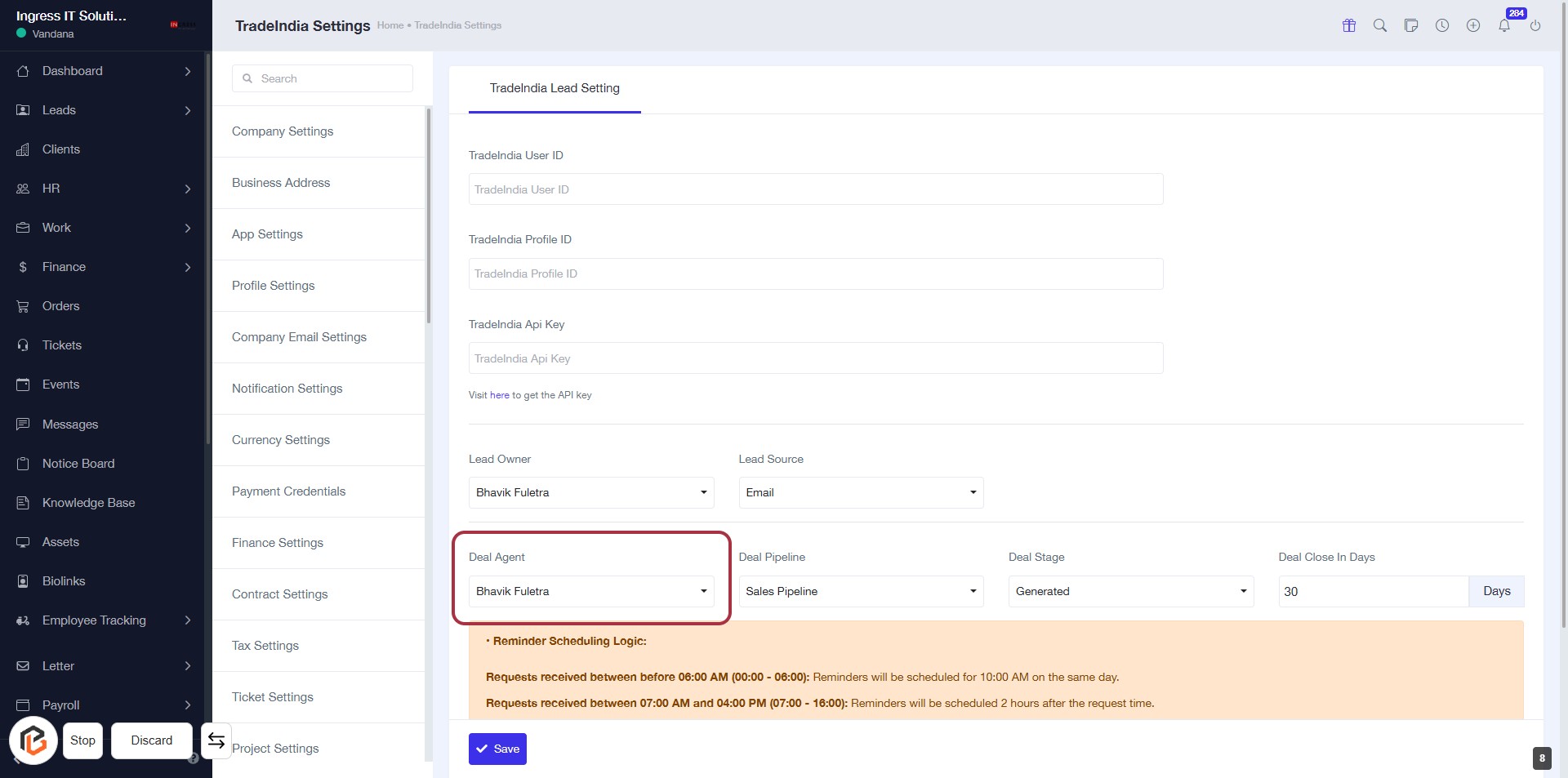Click the TradeIndia User ID input field
This screenshot has width=1568, height=778.
pos(815,189)
